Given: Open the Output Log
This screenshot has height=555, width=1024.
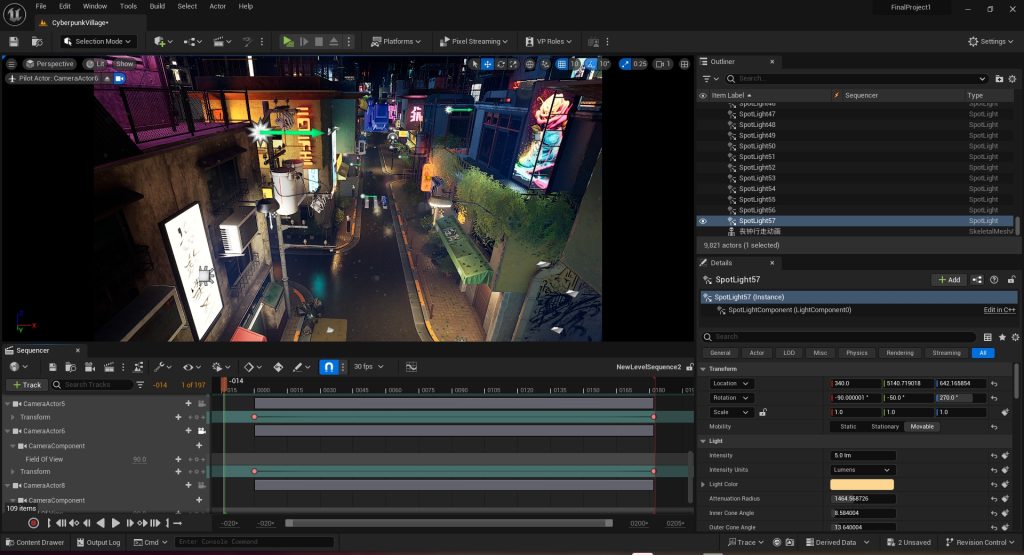Looking at the screenshot, I should click(x=99, y=543).
